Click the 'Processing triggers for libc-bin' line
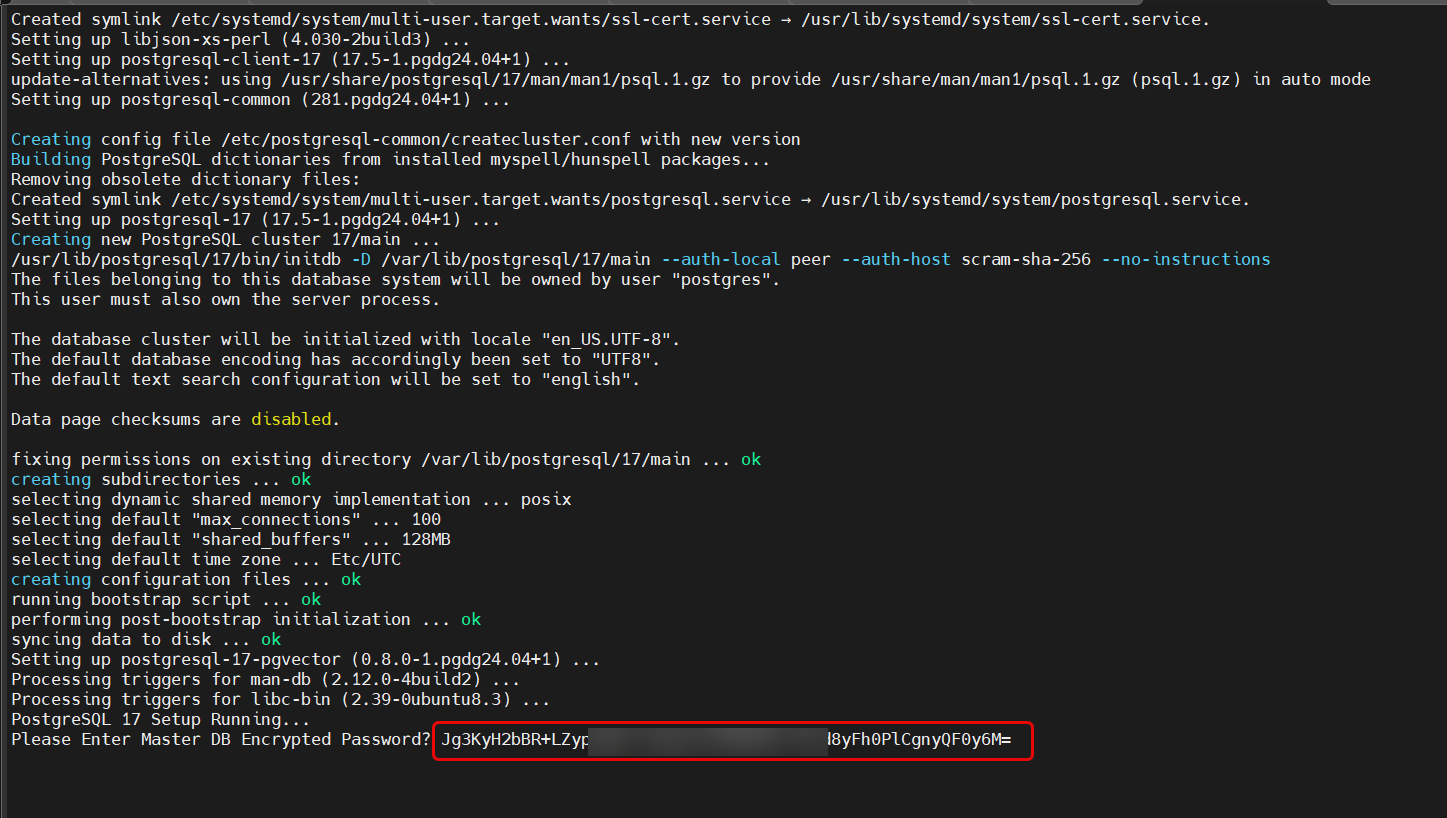The image size is (1447, 818). point(280,700)
